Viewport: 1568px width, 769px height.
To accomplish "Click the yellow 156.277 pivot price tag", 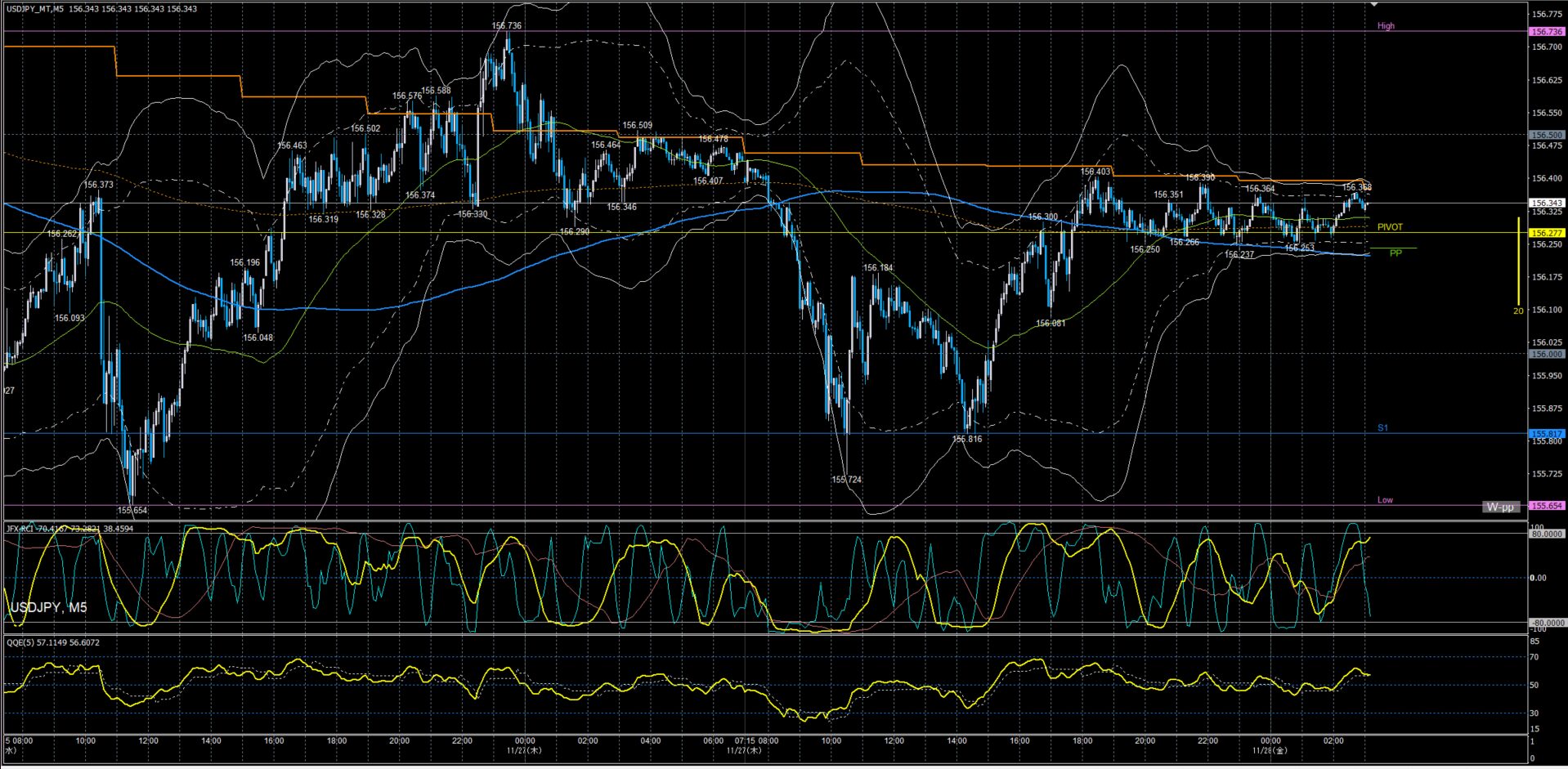I will click(1546, 233).
